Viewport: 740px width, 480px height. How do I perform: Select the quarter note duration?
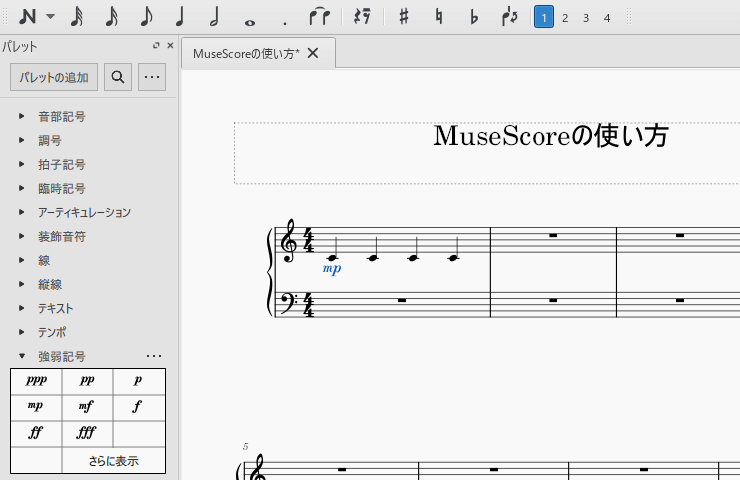tap(180, 17)
